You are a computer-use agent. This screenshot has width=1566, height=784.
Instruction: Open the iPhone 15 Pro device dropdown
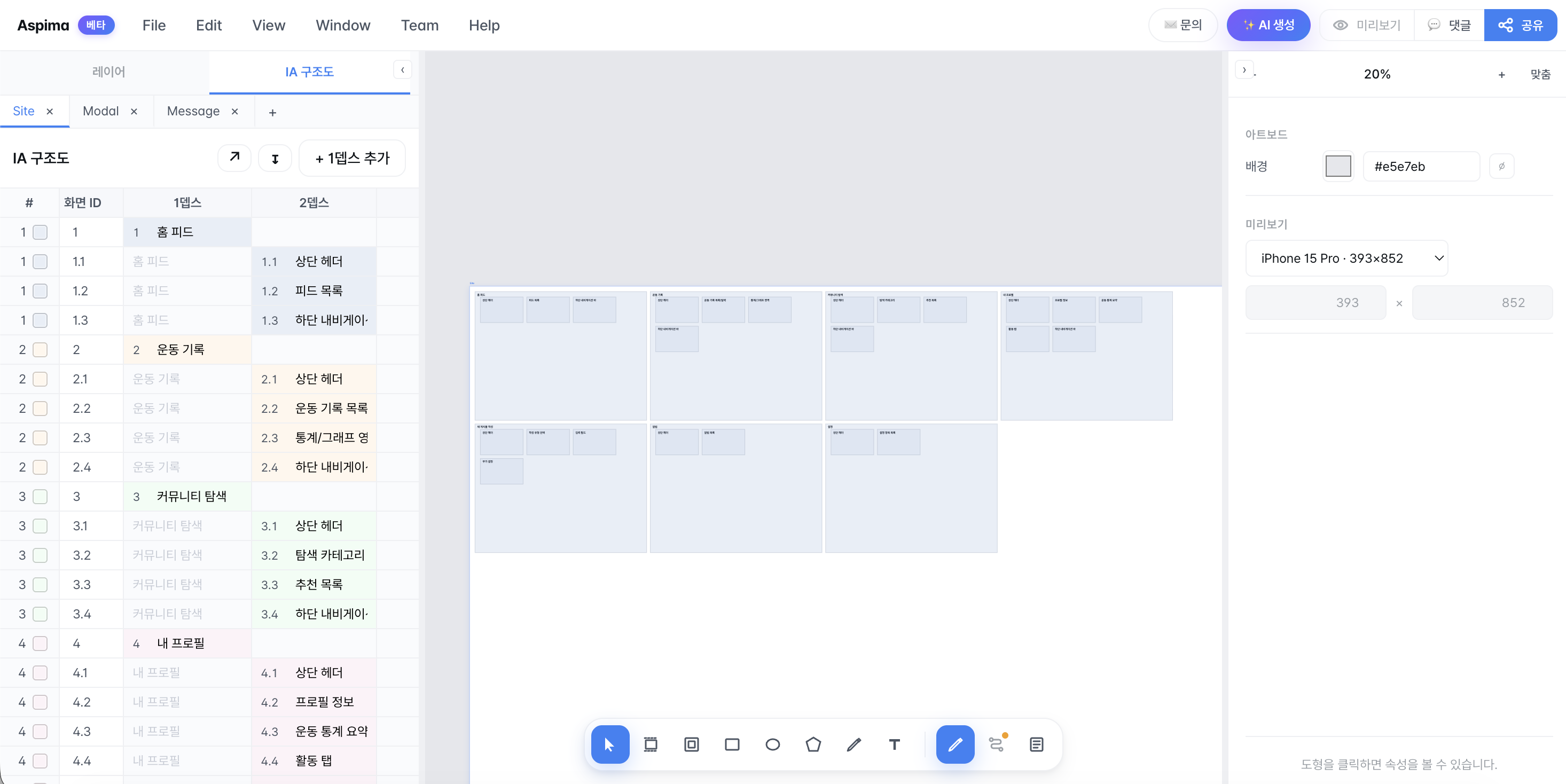[1346, 258]
